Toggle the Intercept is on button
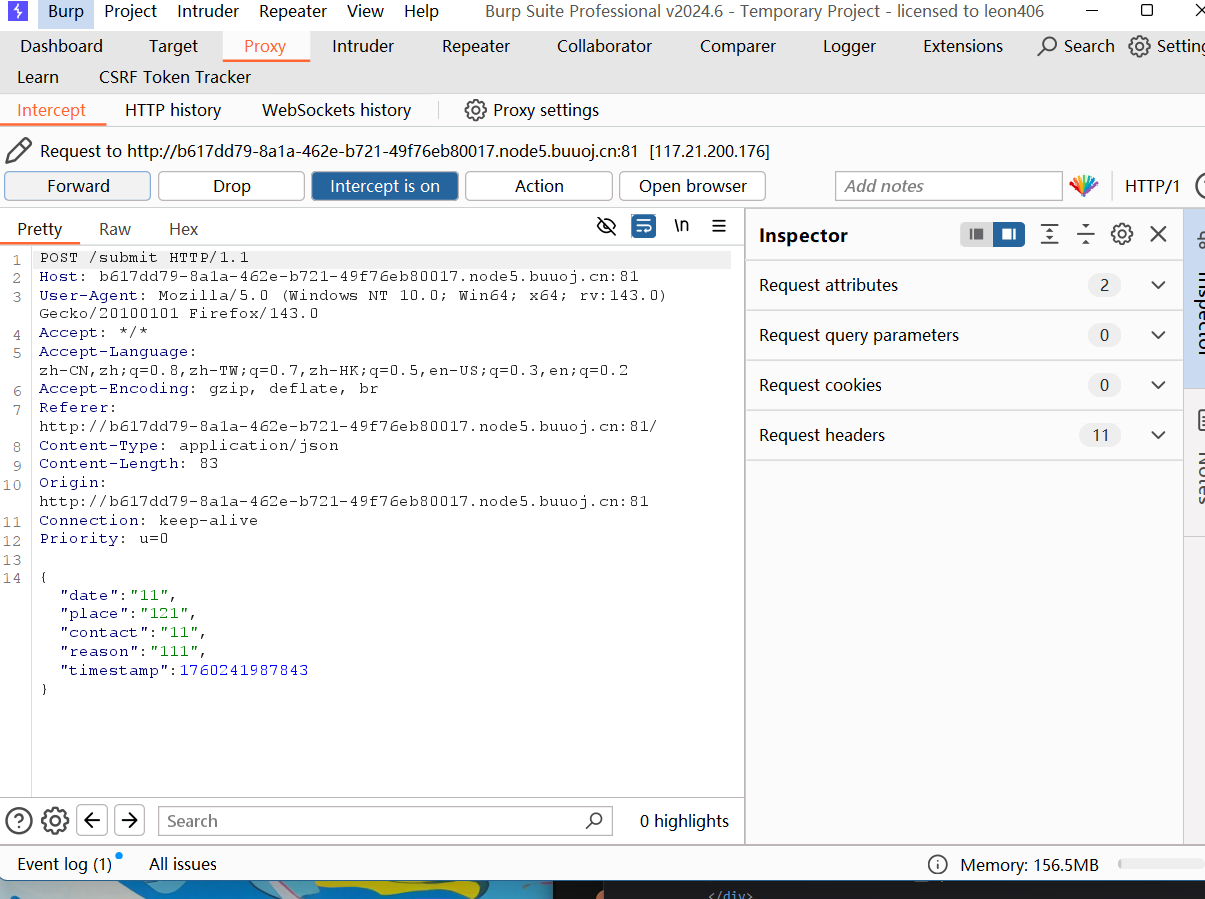Viewport: 1205px width, 899px height. (x=385, y=186)
